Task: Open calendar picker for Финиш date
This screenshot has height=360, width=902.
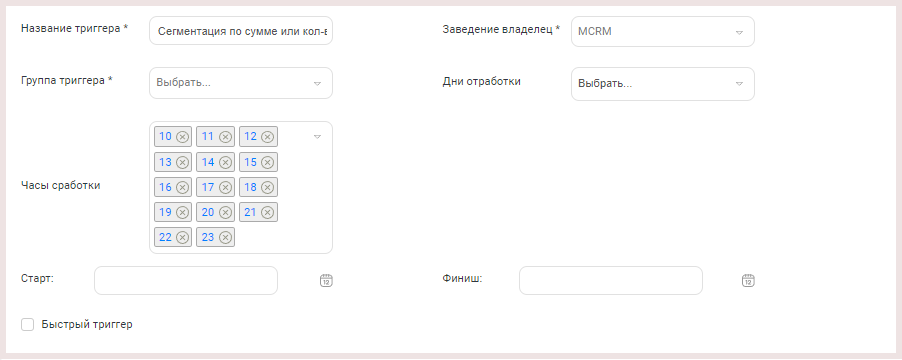Action: (748, 281)
